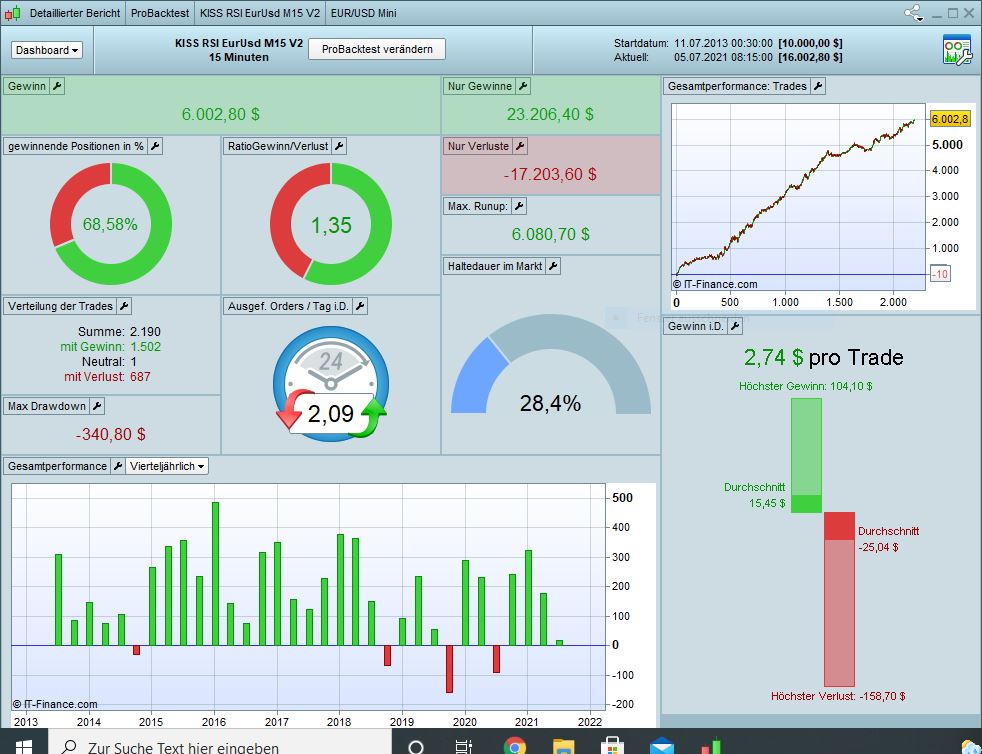Click the yellow 6.002,8 value marker on chart
This screenshot has width=982, height=754.
coord(950,119)
